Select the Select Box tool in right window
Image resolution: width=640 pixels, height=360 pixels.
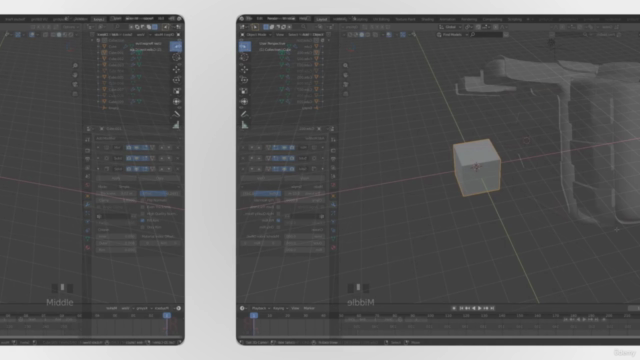click(x=244, y=46)
